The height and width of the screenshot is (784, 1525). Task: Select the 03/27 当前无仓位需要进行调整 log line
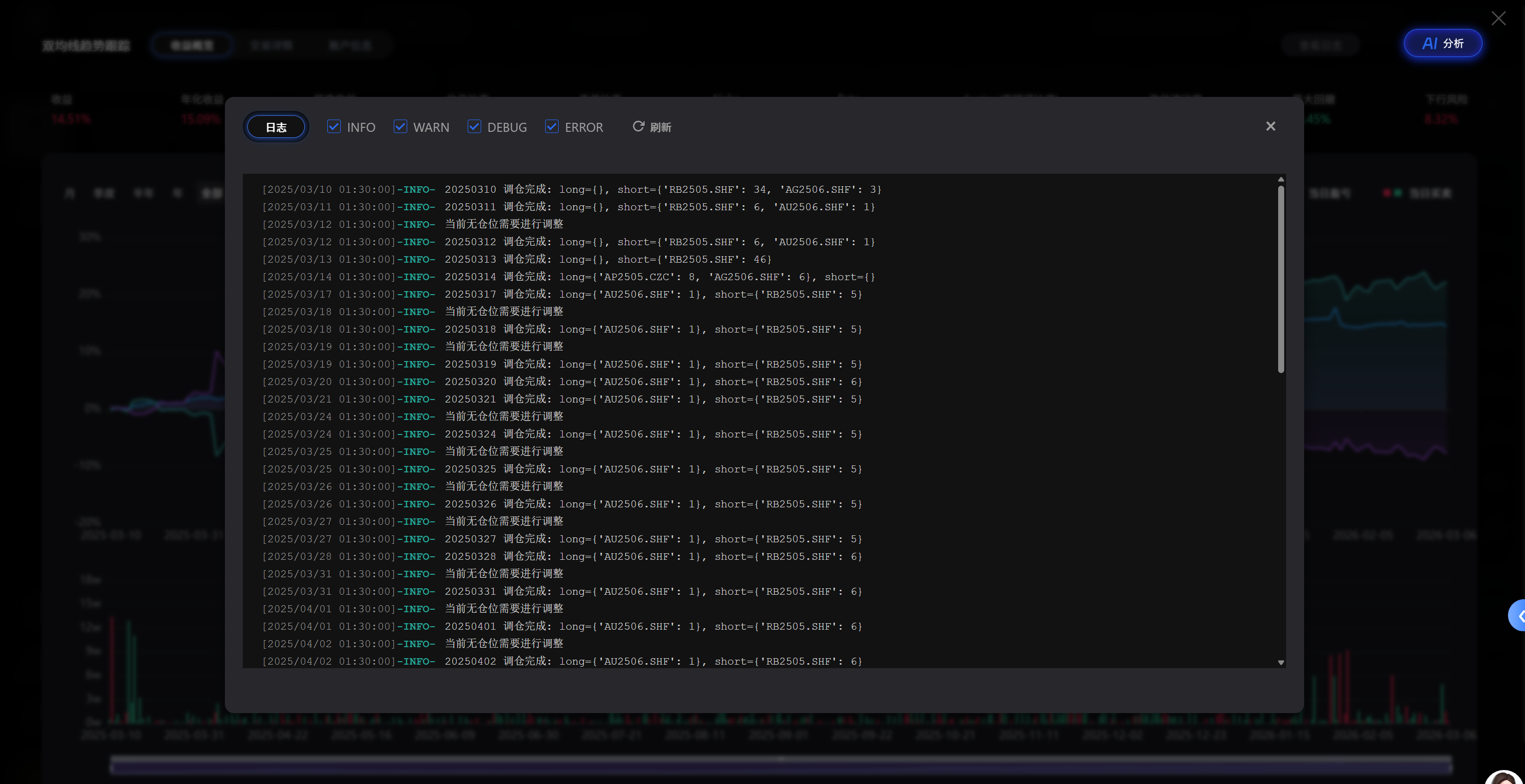pos(413,521)
